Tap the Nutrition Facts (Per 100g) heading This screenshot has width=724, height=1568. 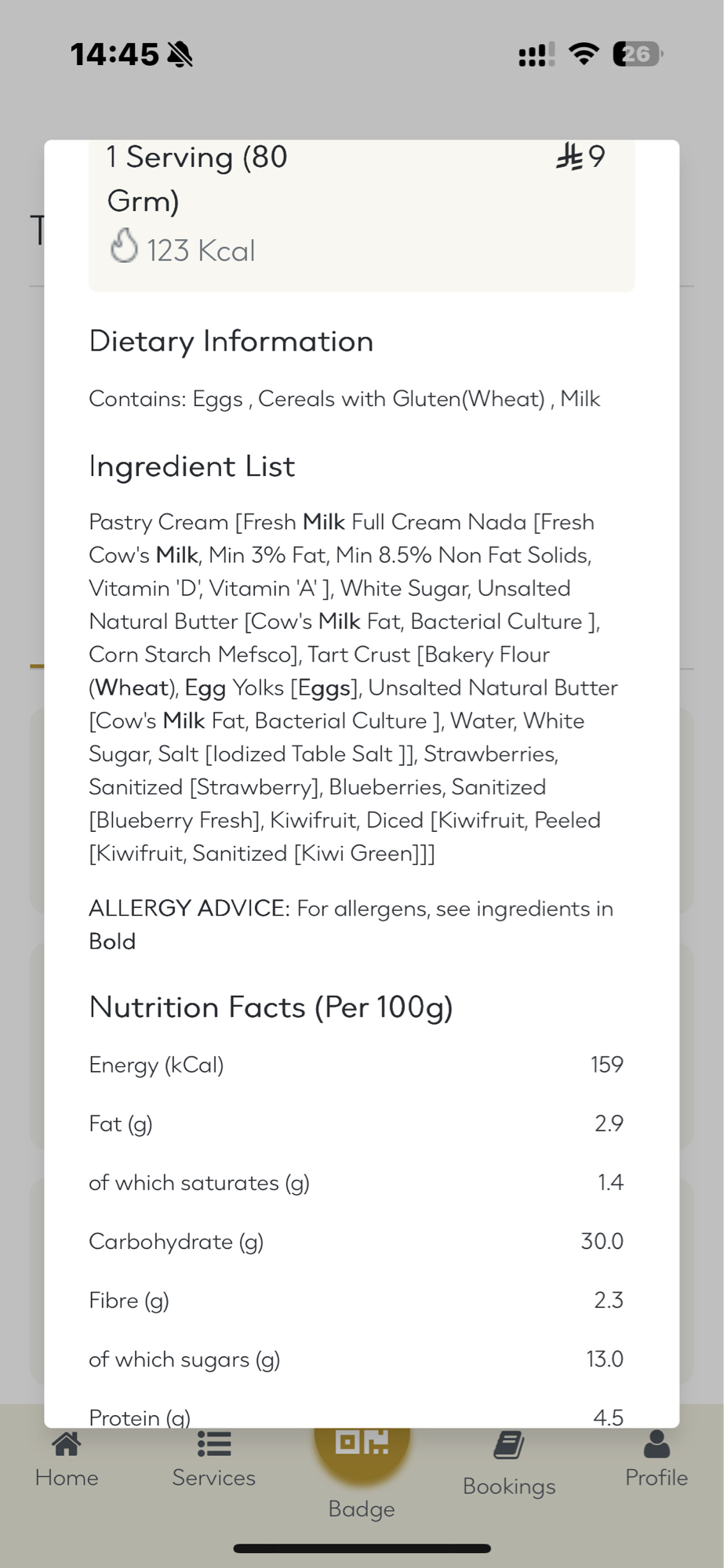271,1007
